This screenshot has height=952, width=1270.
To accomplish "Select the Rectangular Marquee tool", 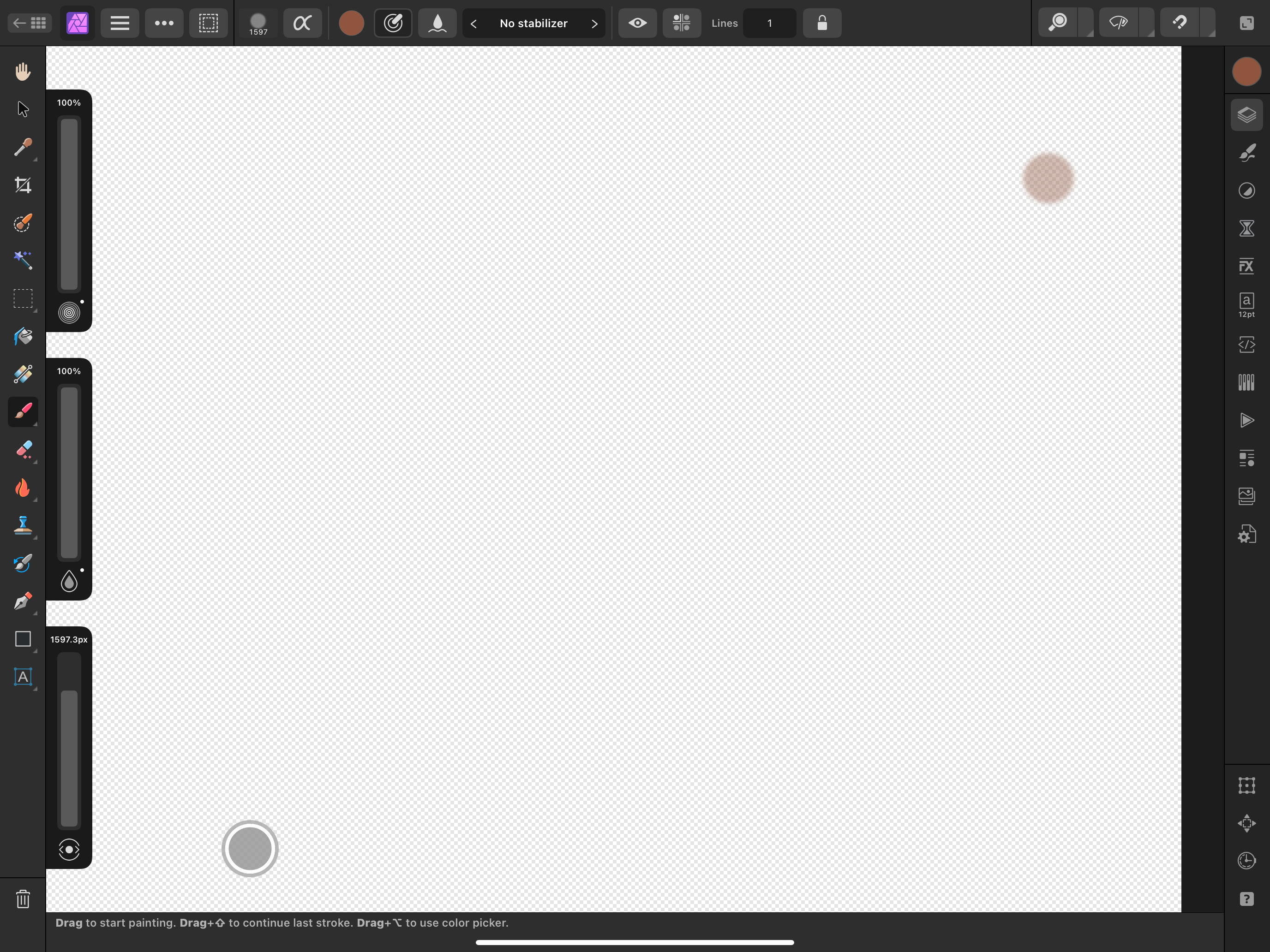I will [23, 298].
